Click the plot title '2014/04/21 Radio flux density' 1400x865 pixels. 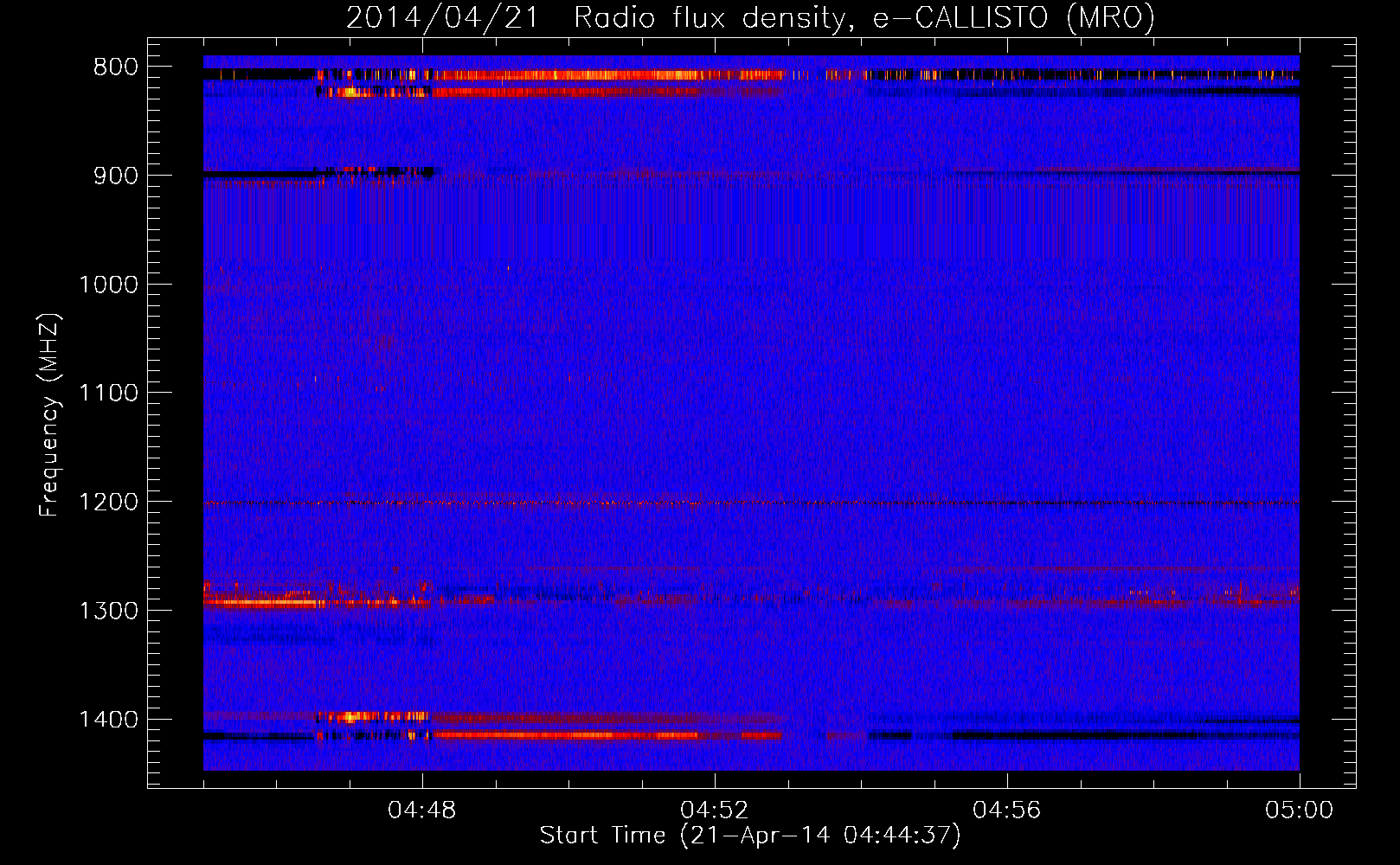click(x=596, y=17)
